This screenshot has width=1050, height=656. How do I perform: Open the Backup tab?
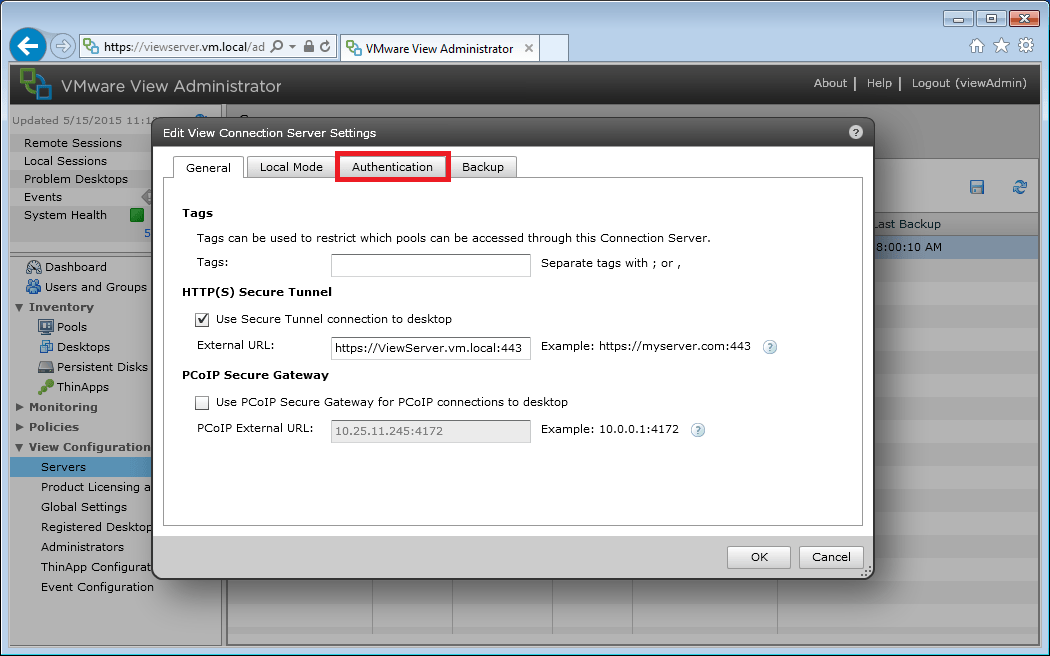pos(484,167)
